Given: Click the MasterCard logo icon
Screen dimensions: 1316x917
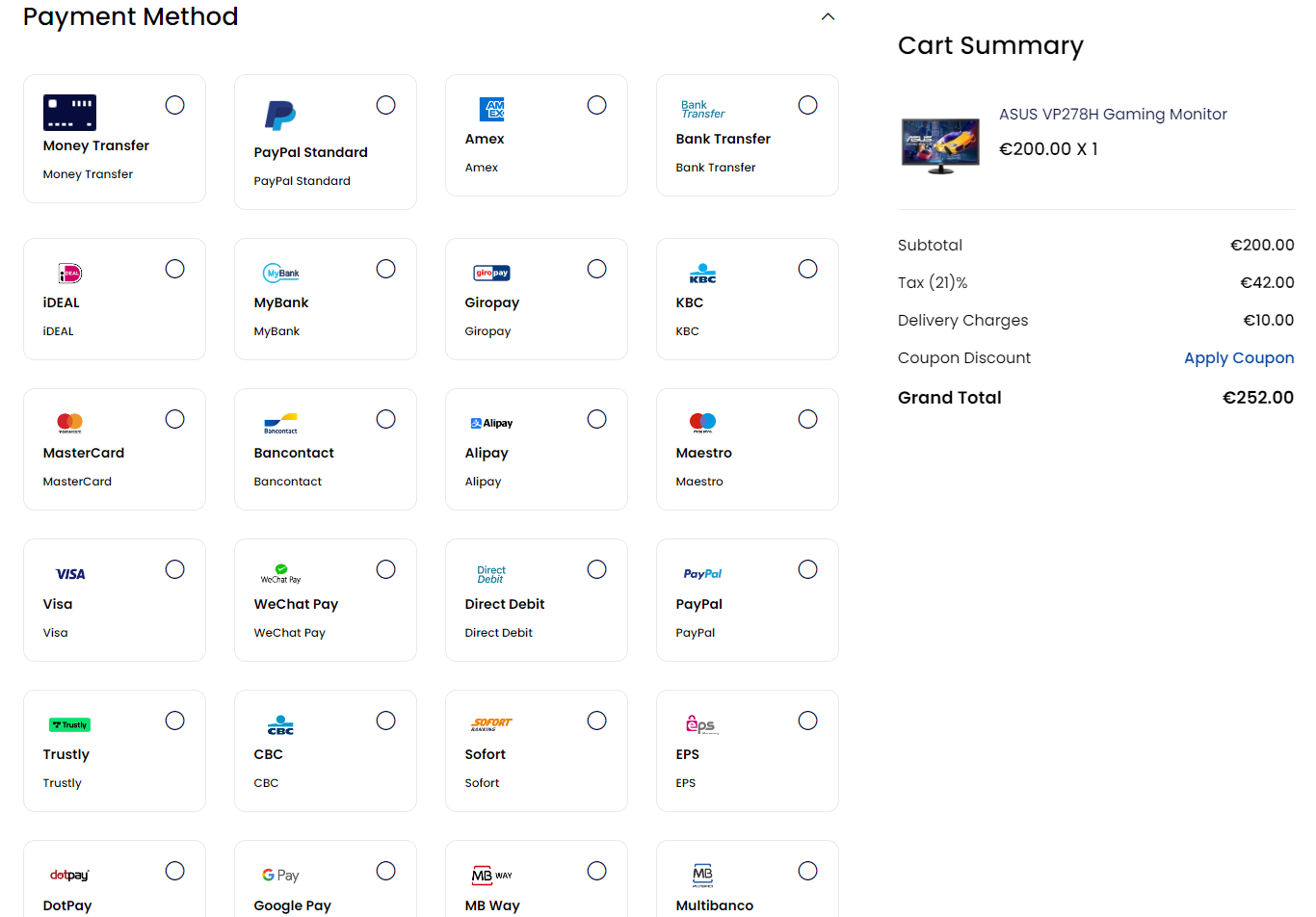Looking at the screenshot, I should pos(70,423).
